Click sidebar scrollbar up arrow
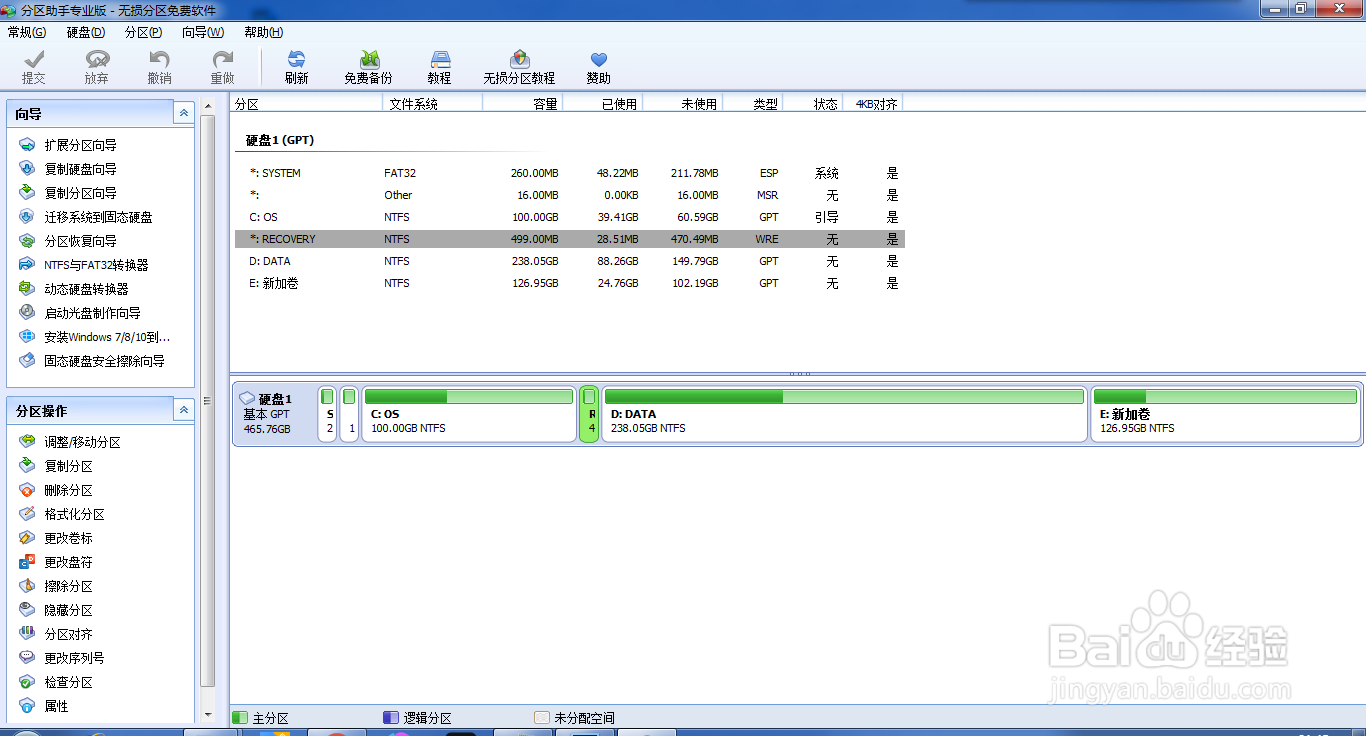 (208, 105)
